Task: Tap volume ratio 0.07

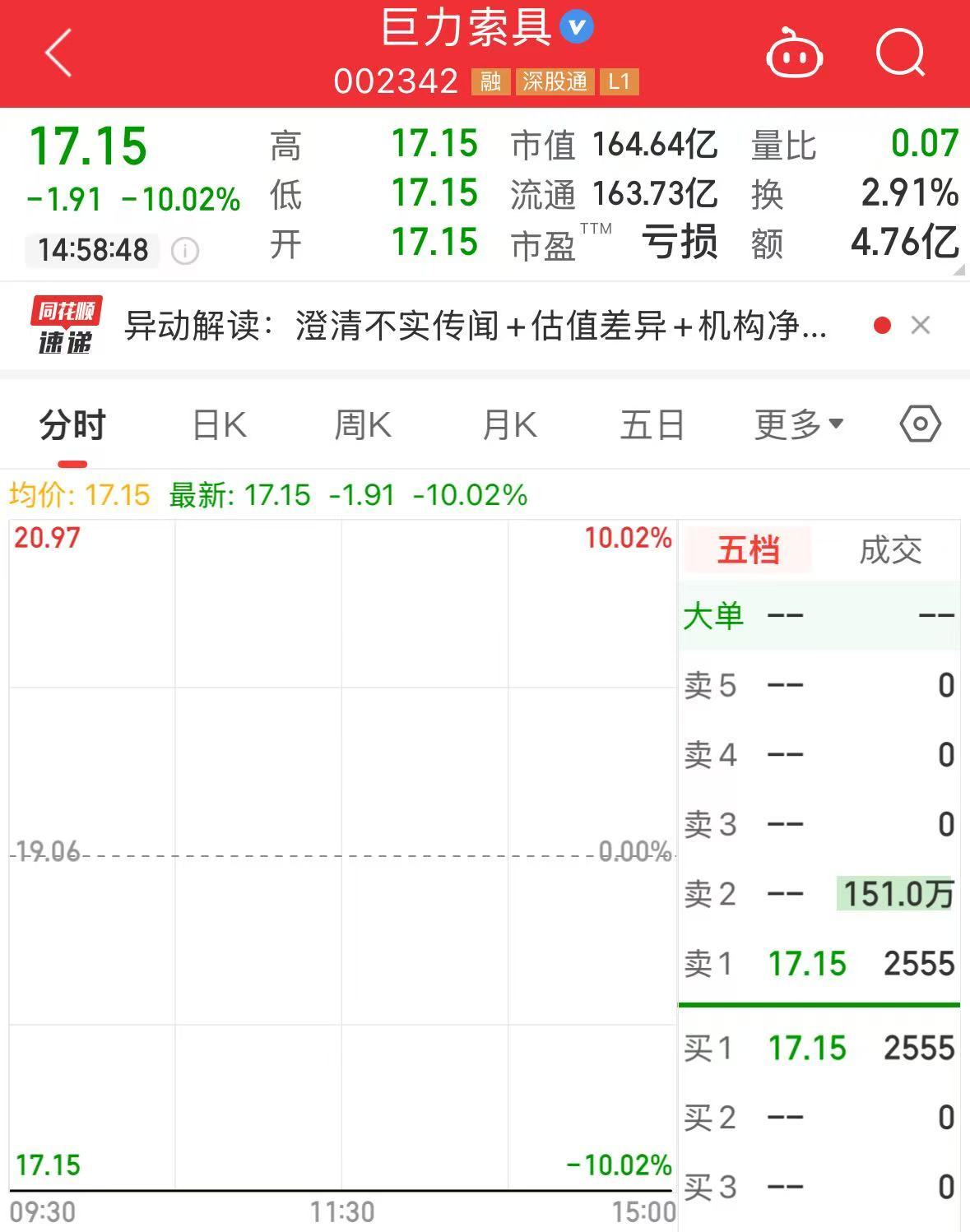Action: [x=925, y=144]
